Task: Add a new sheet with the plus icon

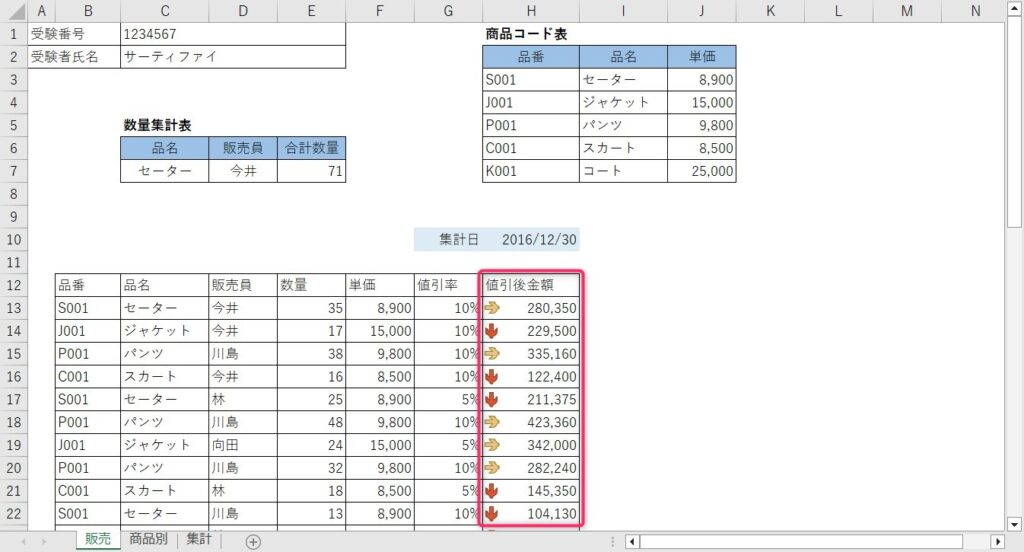Action: click(x=253, y=541)
